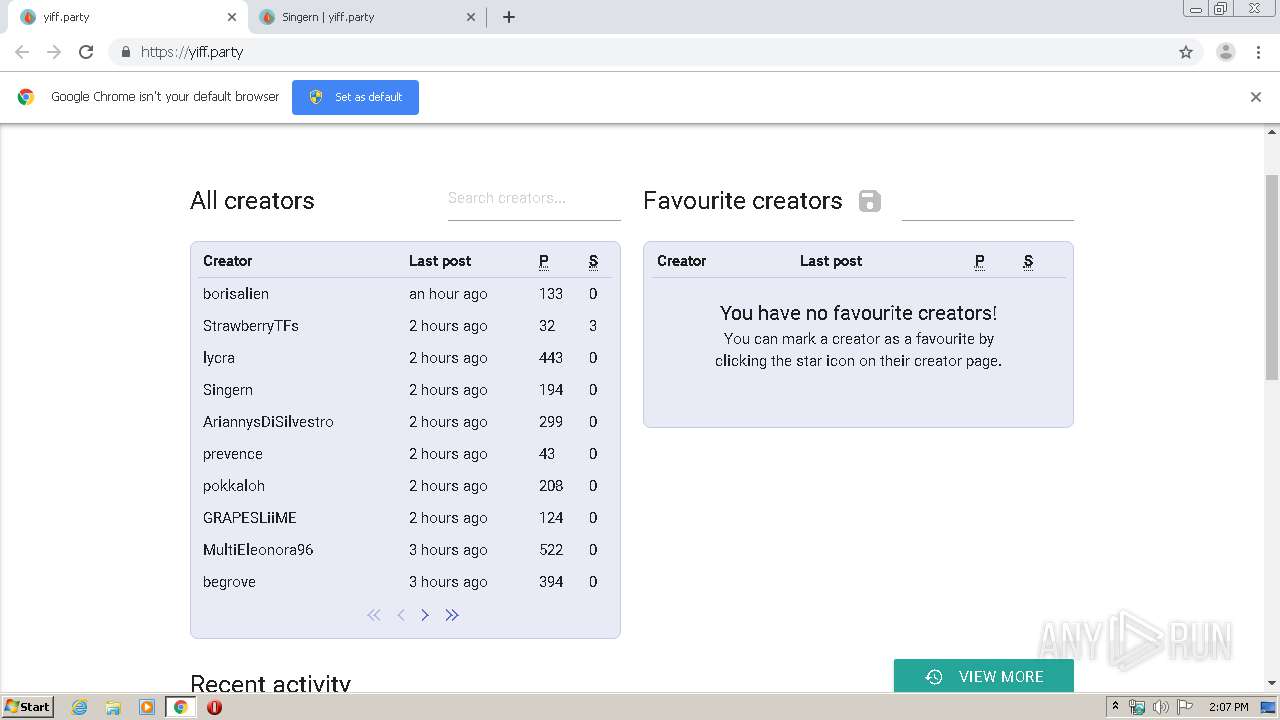Click the save favourites floppy icon

(x=870, y=201)
